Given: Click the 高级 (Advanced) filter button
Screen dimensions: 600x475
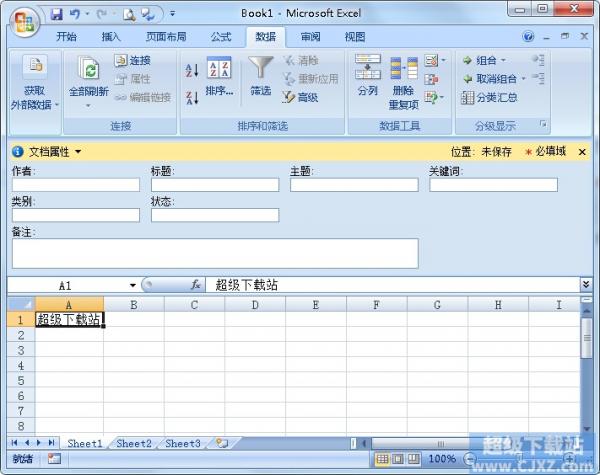Looking at the screenshot, I should 300,98.
